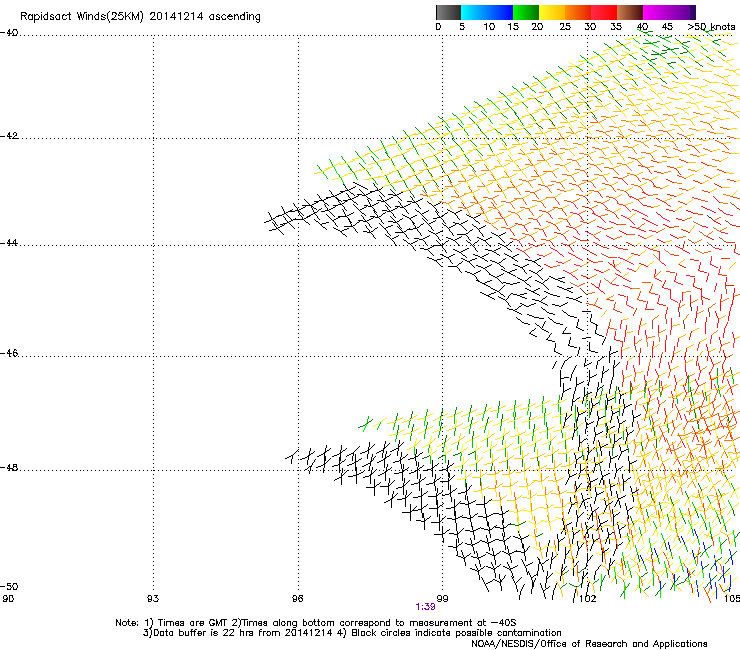Click the '-48' latitude axis label
740x650 pixels.
tap(9, 467)
